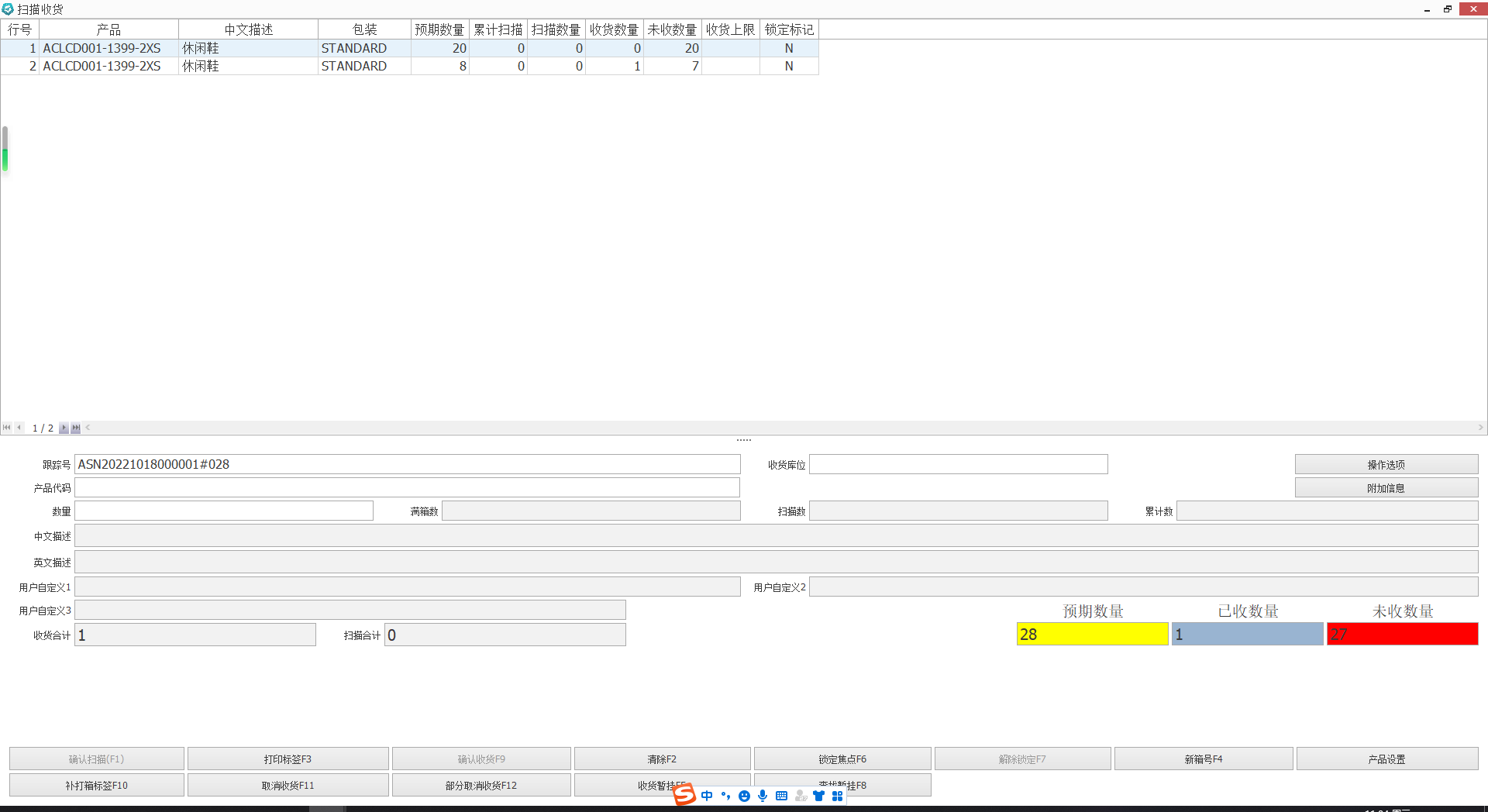This screenshot has height=812, width=1488.
Task: Sort by the 行号 column header
Action: click(x=19, y=29)
